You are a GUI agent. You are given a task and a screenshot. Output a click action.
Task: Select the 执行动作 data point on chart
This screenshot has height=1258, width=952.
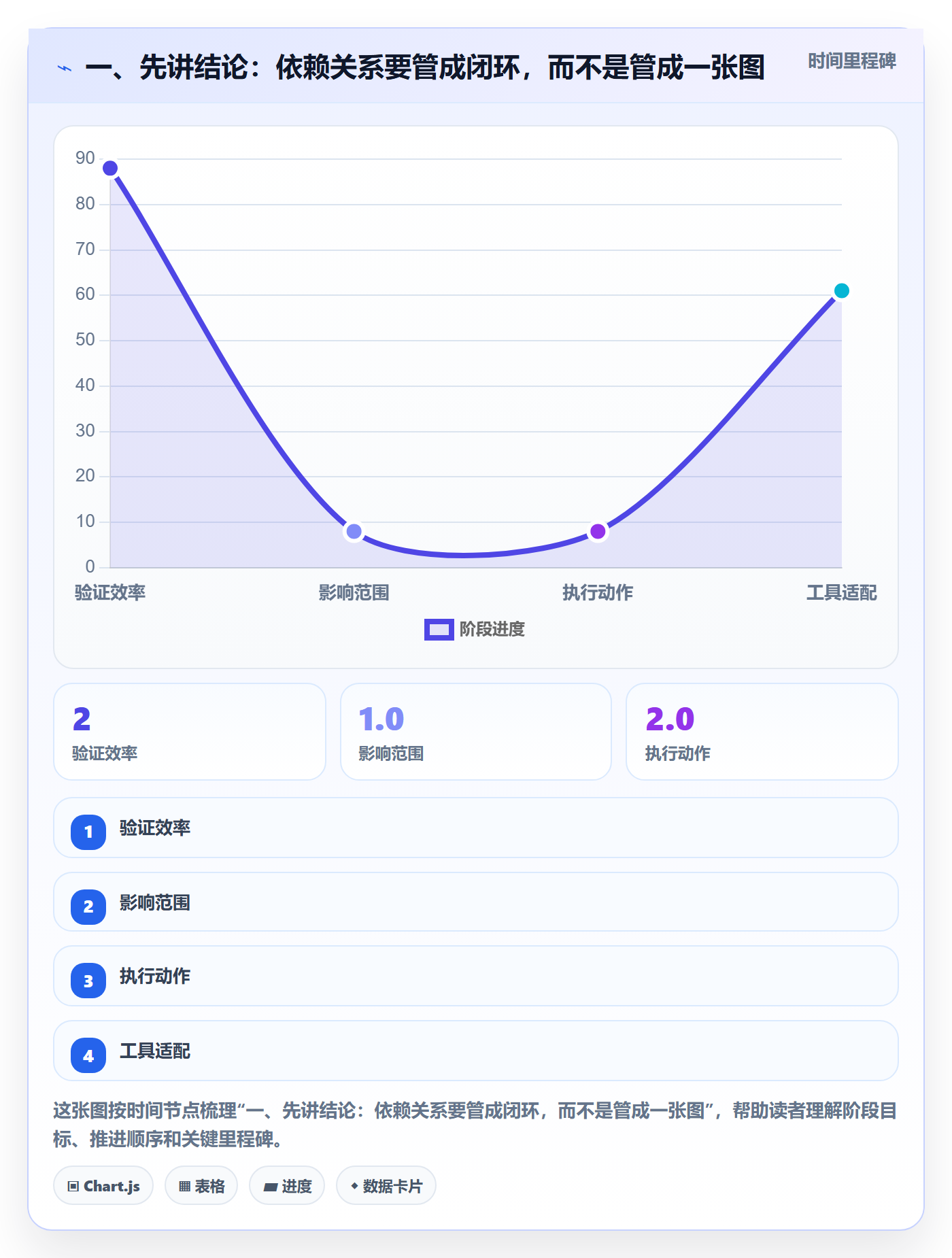tap(598, 531)
